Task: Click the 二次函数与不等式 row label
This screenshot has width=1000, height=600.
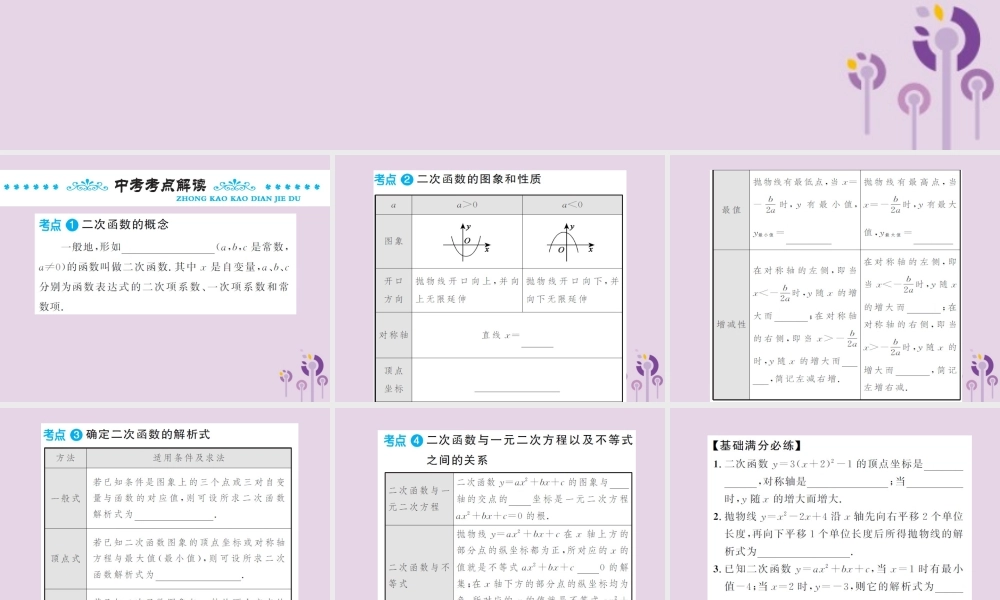Action: [420, 563]
